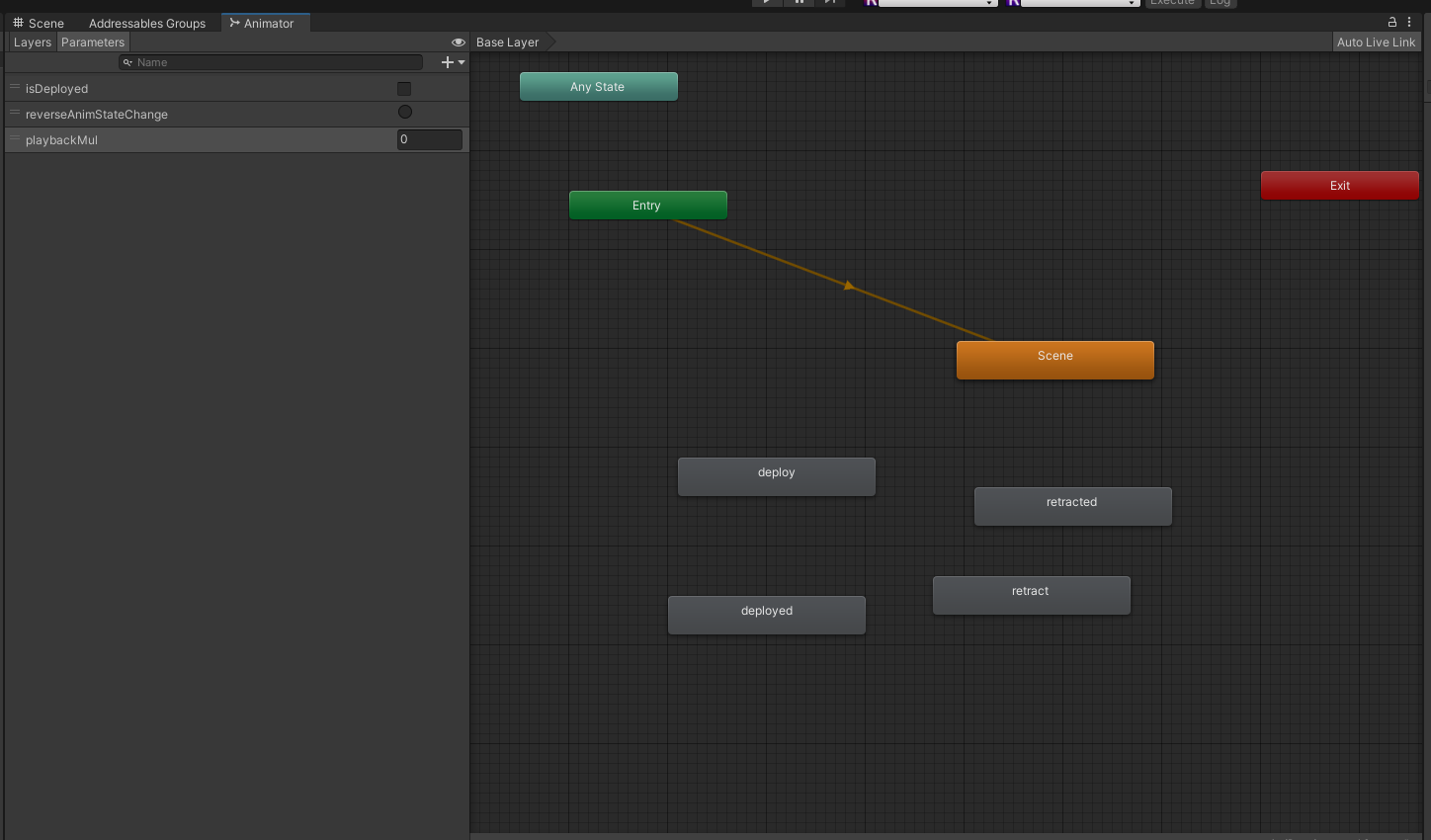Select the orange Scene state node
1431x840 pixels.
point(1054,360)
